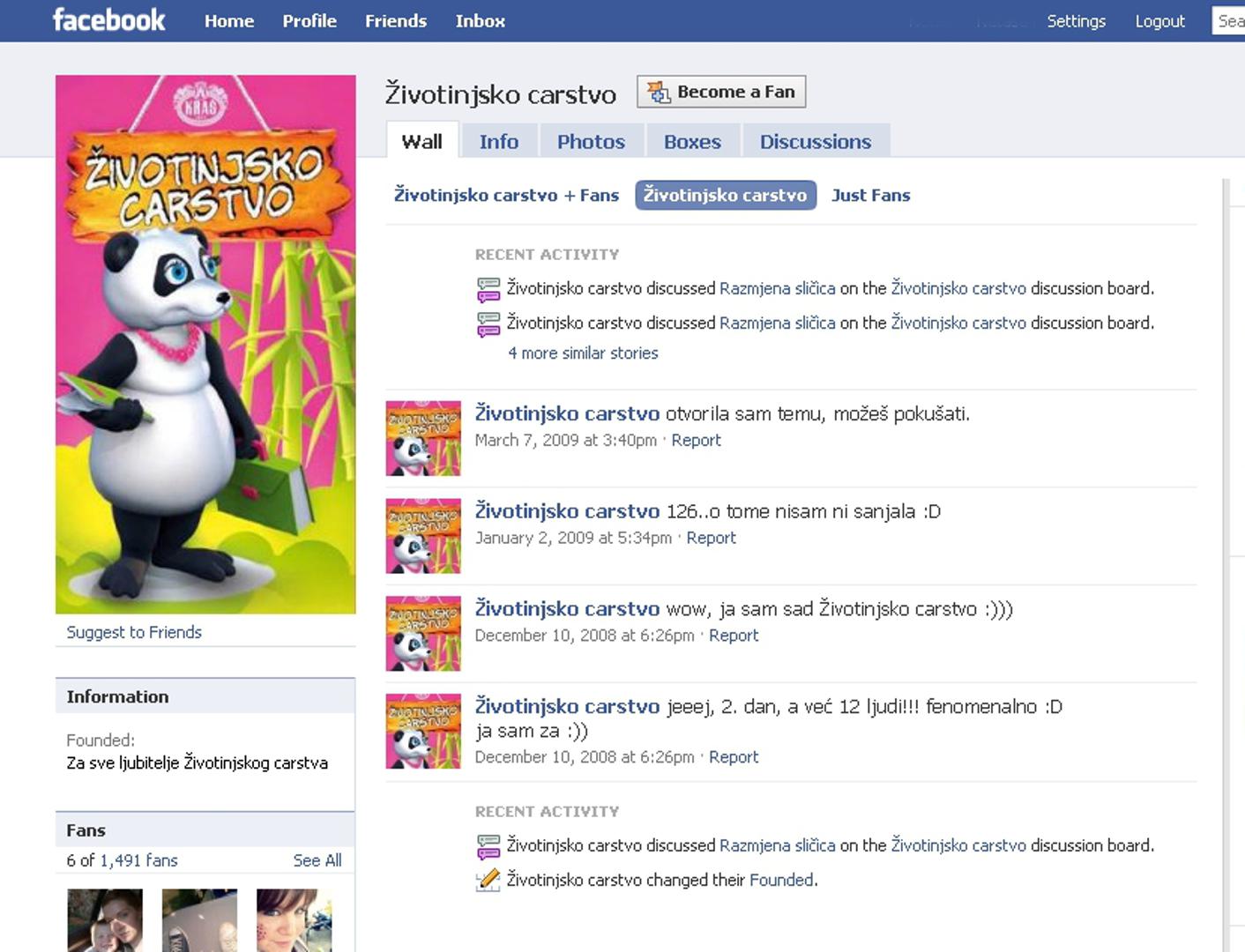Switch to the Info tab
1245x952 pixels.
[499, 141]
